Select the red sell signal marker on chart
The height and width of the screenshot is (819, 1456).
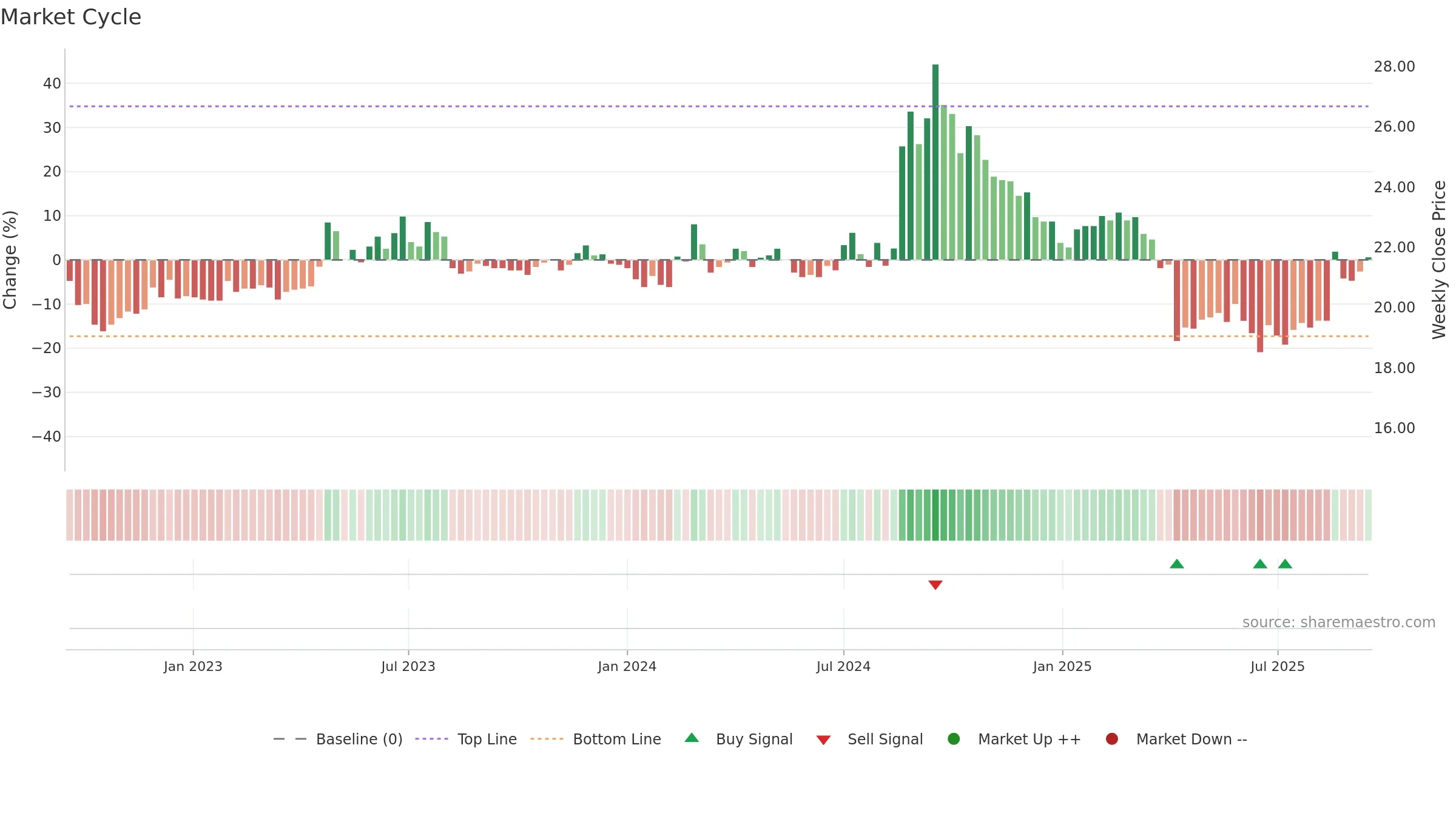[x=935, y=585]
